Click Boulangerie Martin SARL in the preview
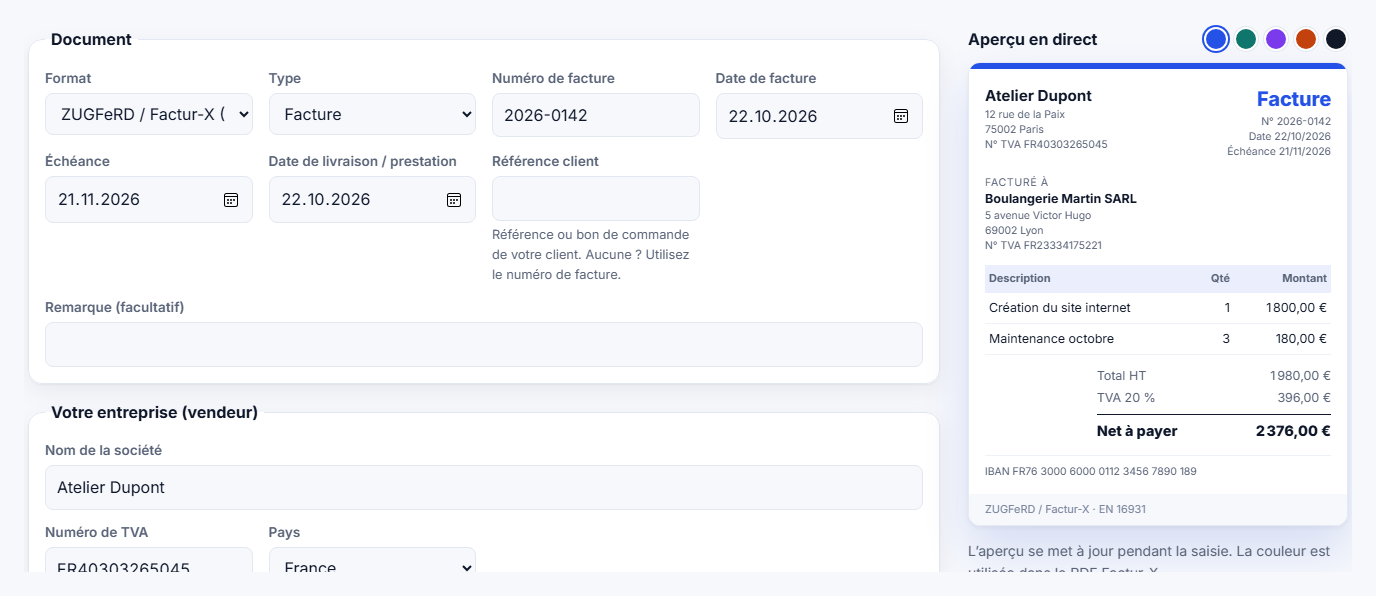This screenshot has height=596, width=1376. coord(1061,199)
